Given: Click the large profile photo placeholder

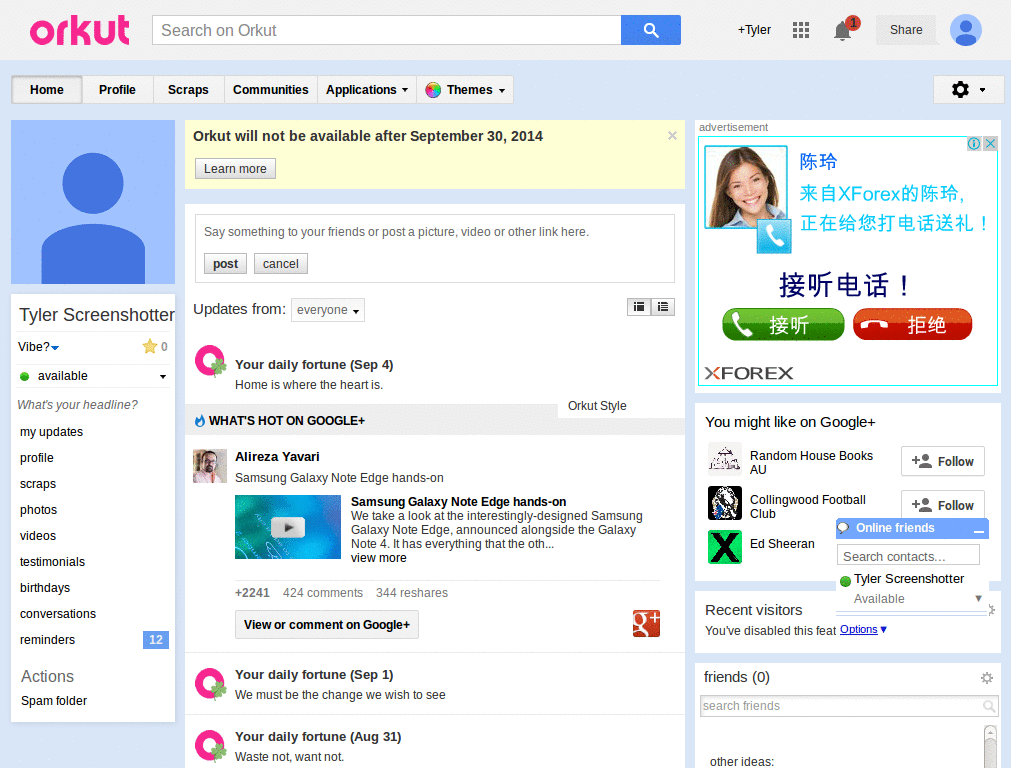Looking at the screenshot, I should click(x=94, y=204).
